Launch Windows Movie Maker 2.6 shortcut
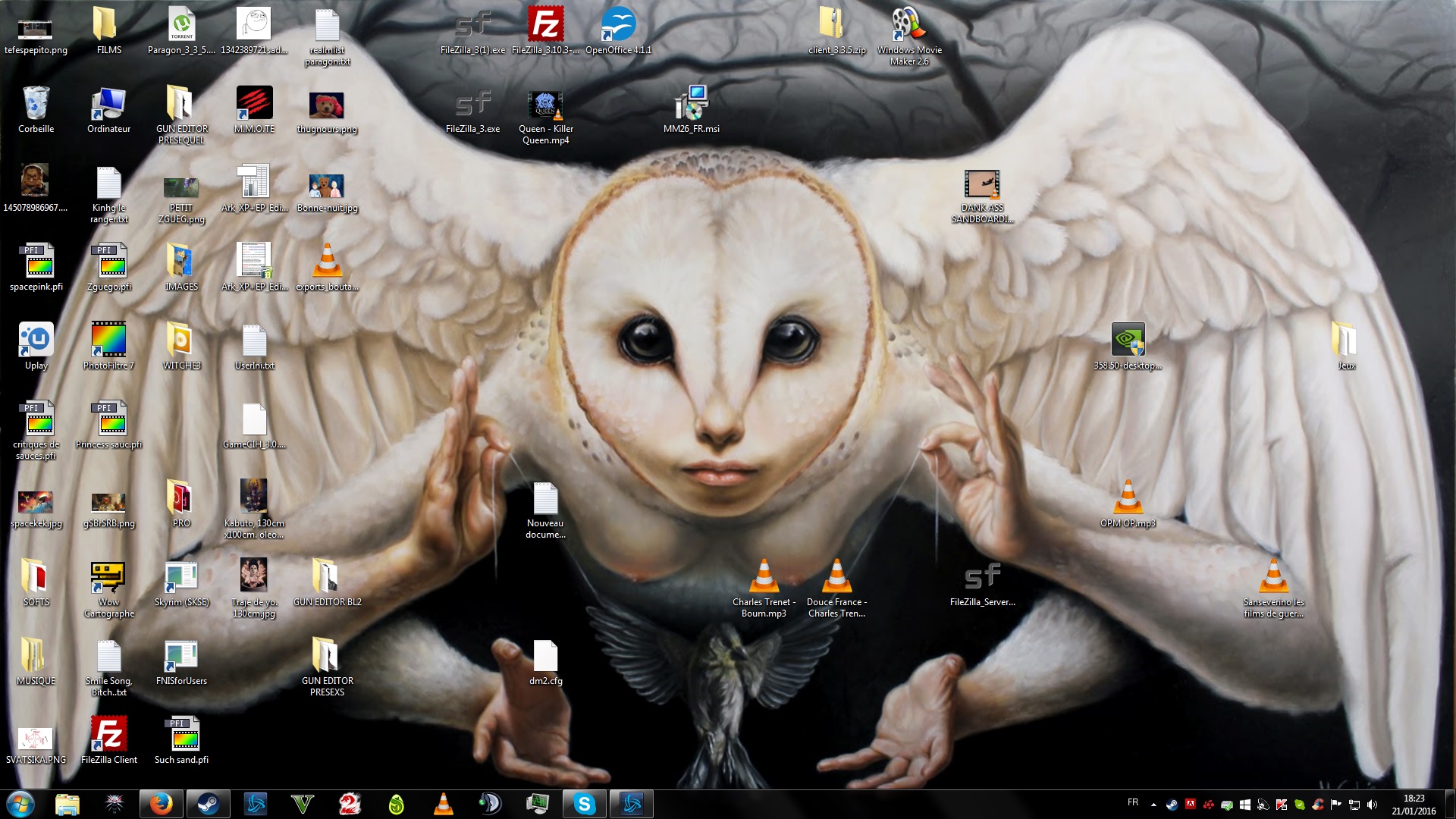The image size is (1456, 819). pos(909,36)
